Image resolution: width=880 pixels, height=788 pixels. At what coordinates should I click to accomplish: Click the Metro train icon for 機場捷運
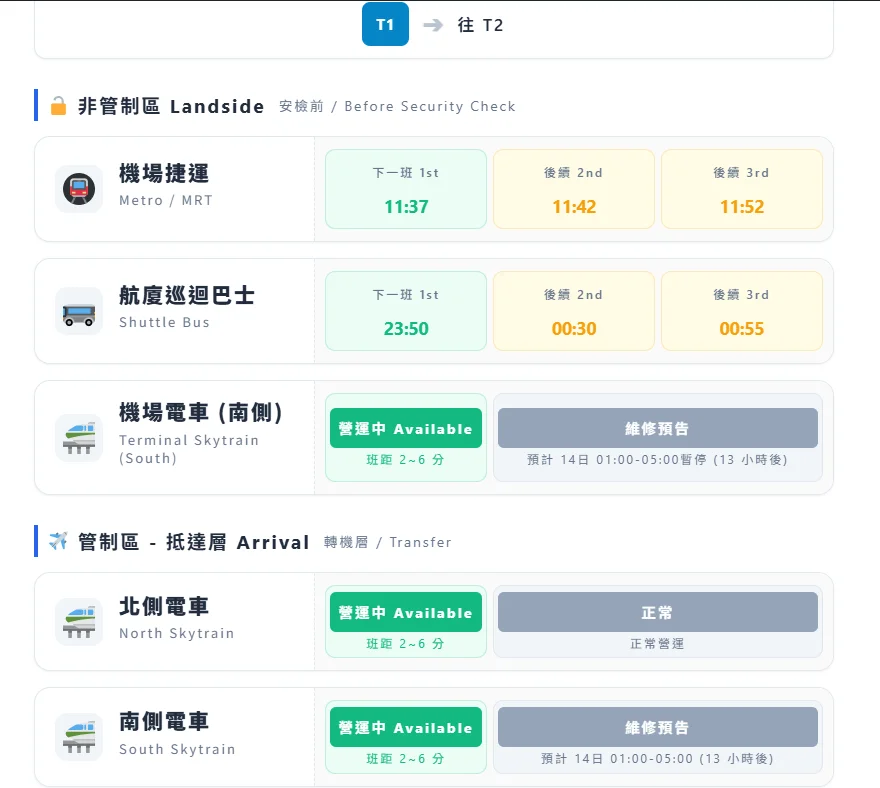79,189
